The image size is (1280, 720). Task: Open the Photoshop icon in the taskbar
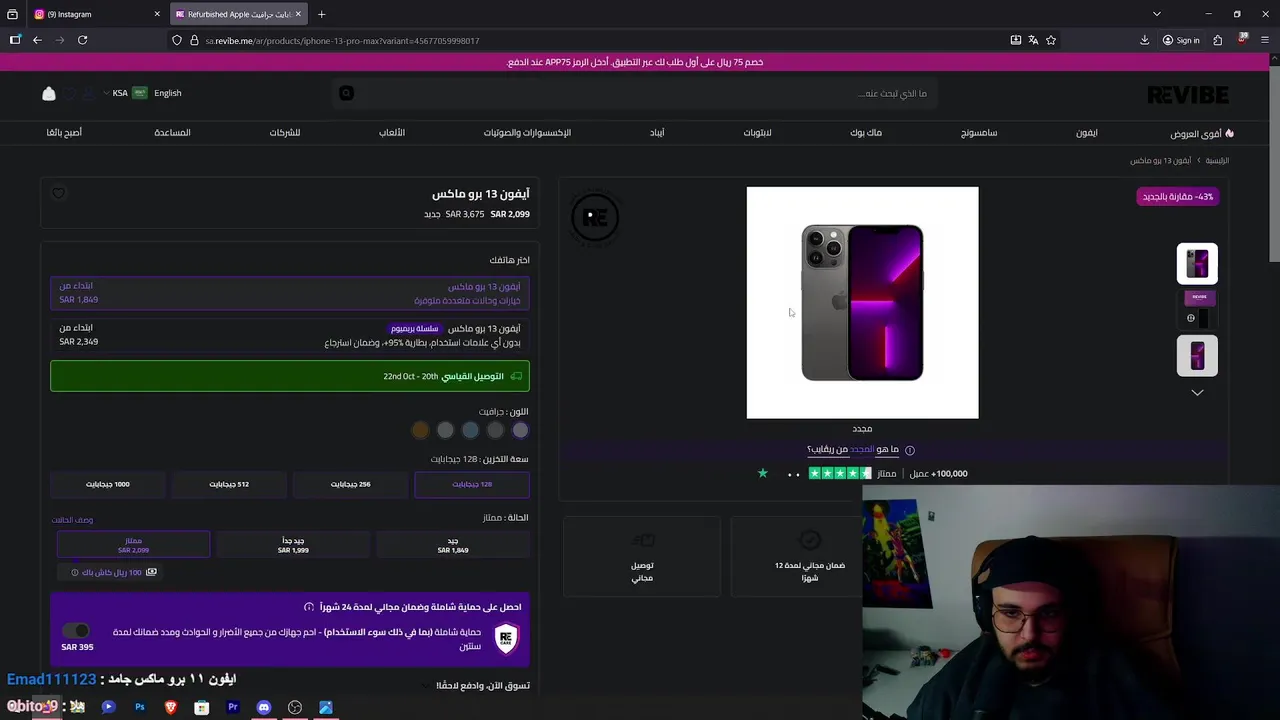140,707
